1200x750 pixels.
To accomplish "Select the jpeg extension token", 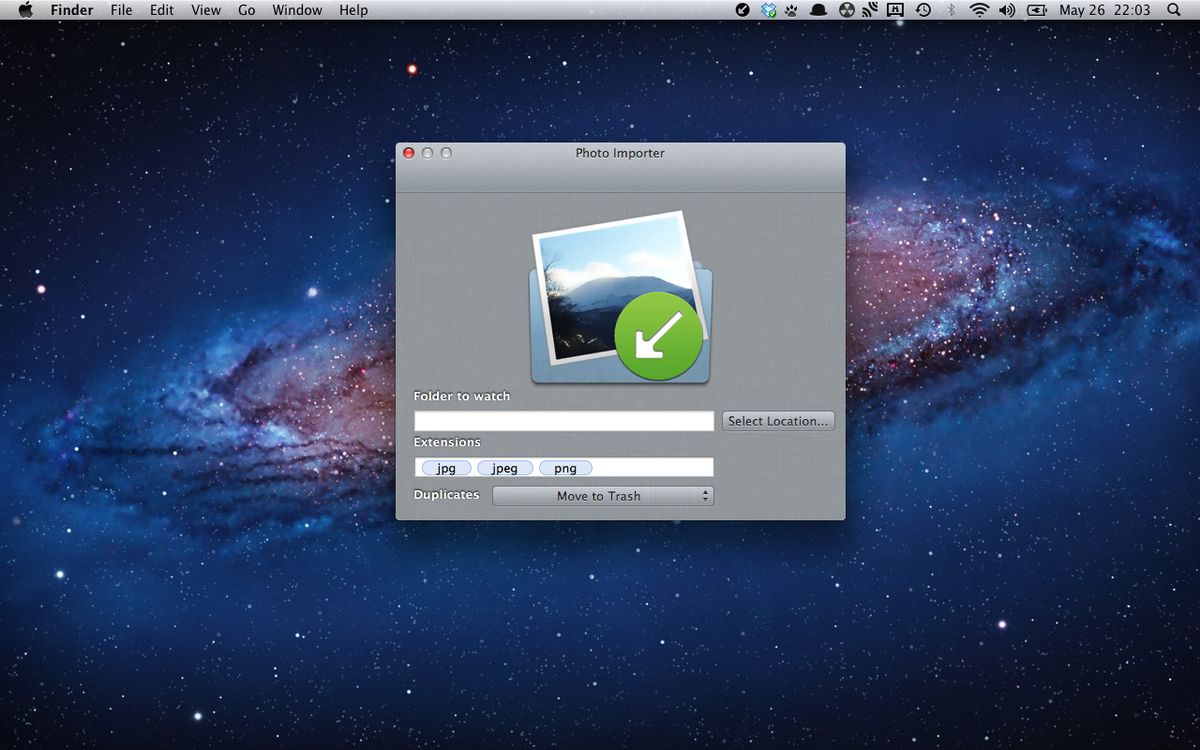I will tap(504, 468).
